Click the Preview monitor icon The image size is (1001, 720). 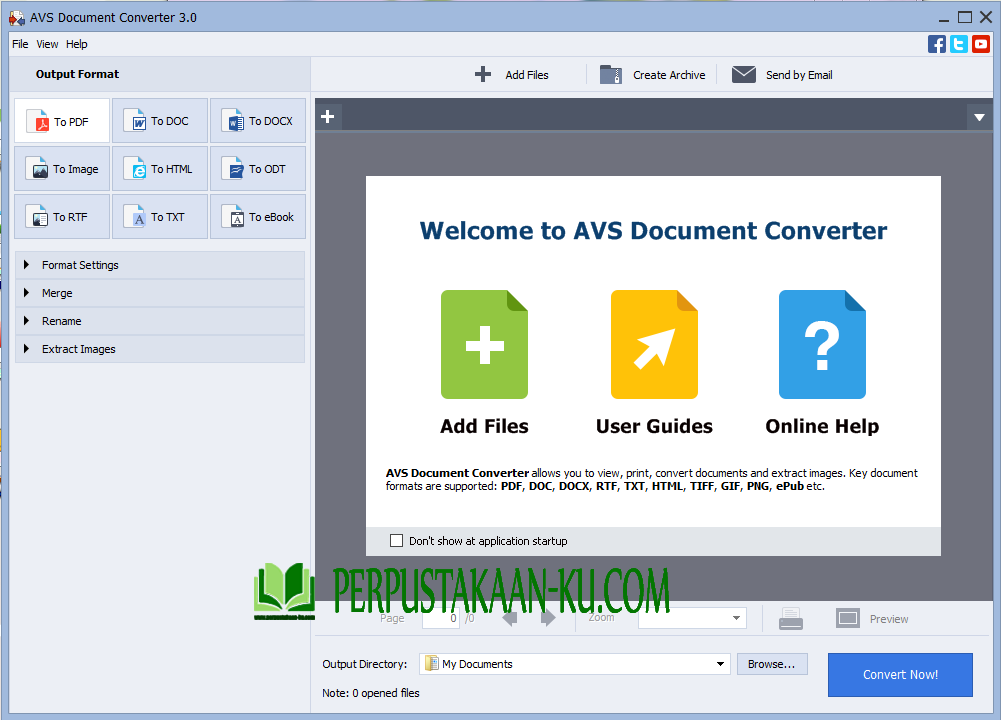point(848,619)
